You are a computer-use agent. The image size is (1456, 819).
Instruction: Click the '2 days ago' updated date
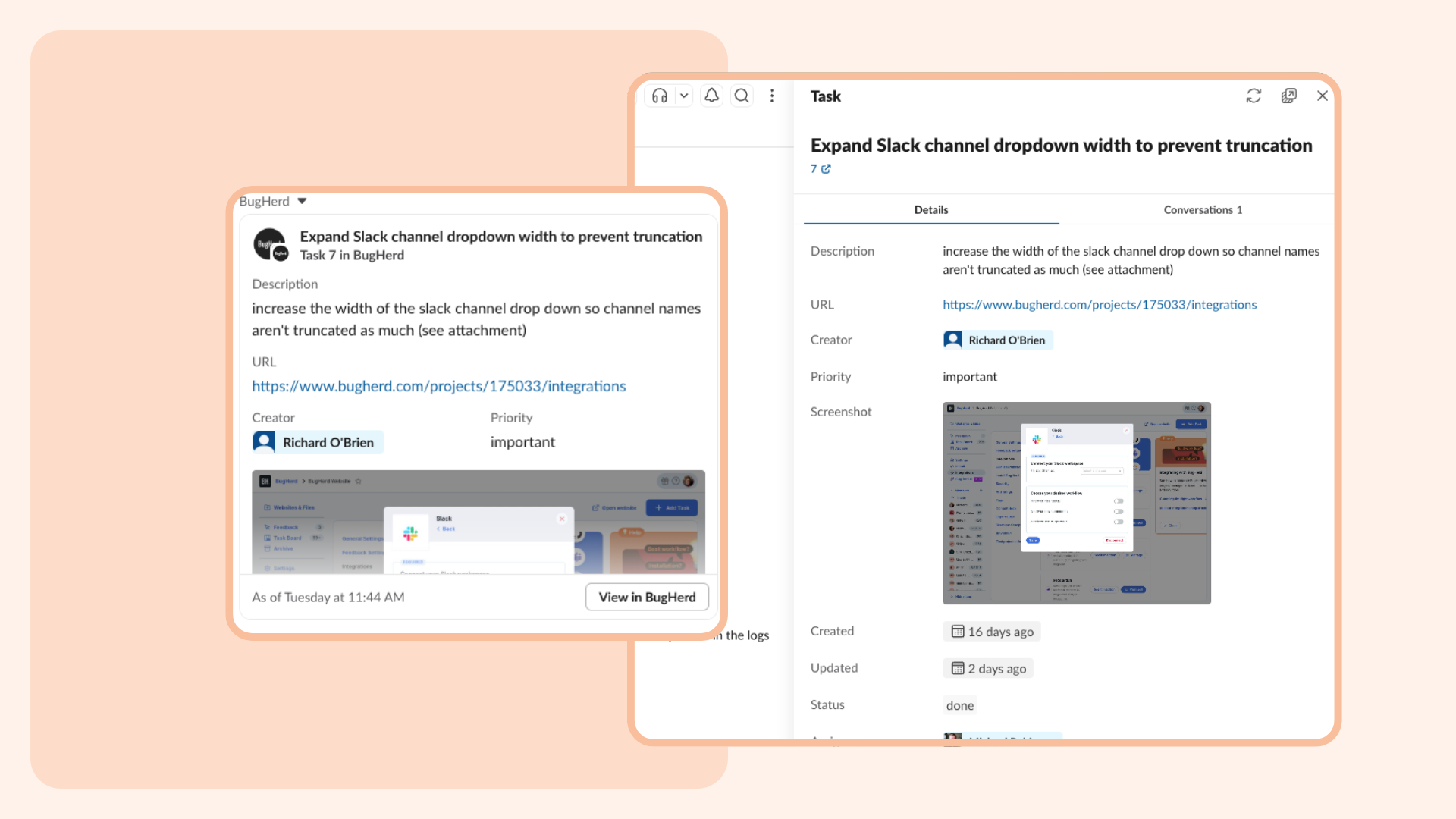(988, 668)
